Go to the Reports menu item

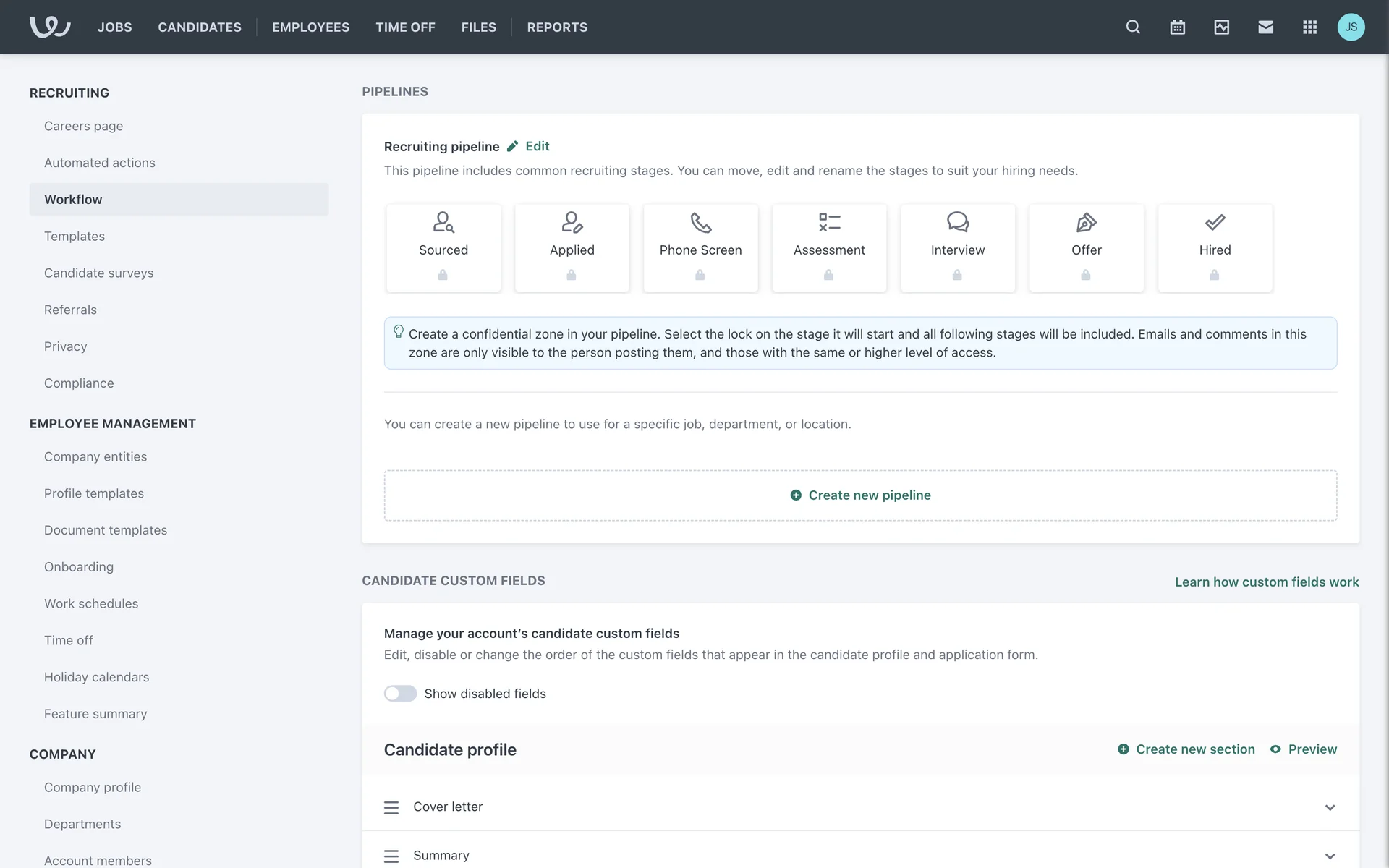(x=557, y=27)
